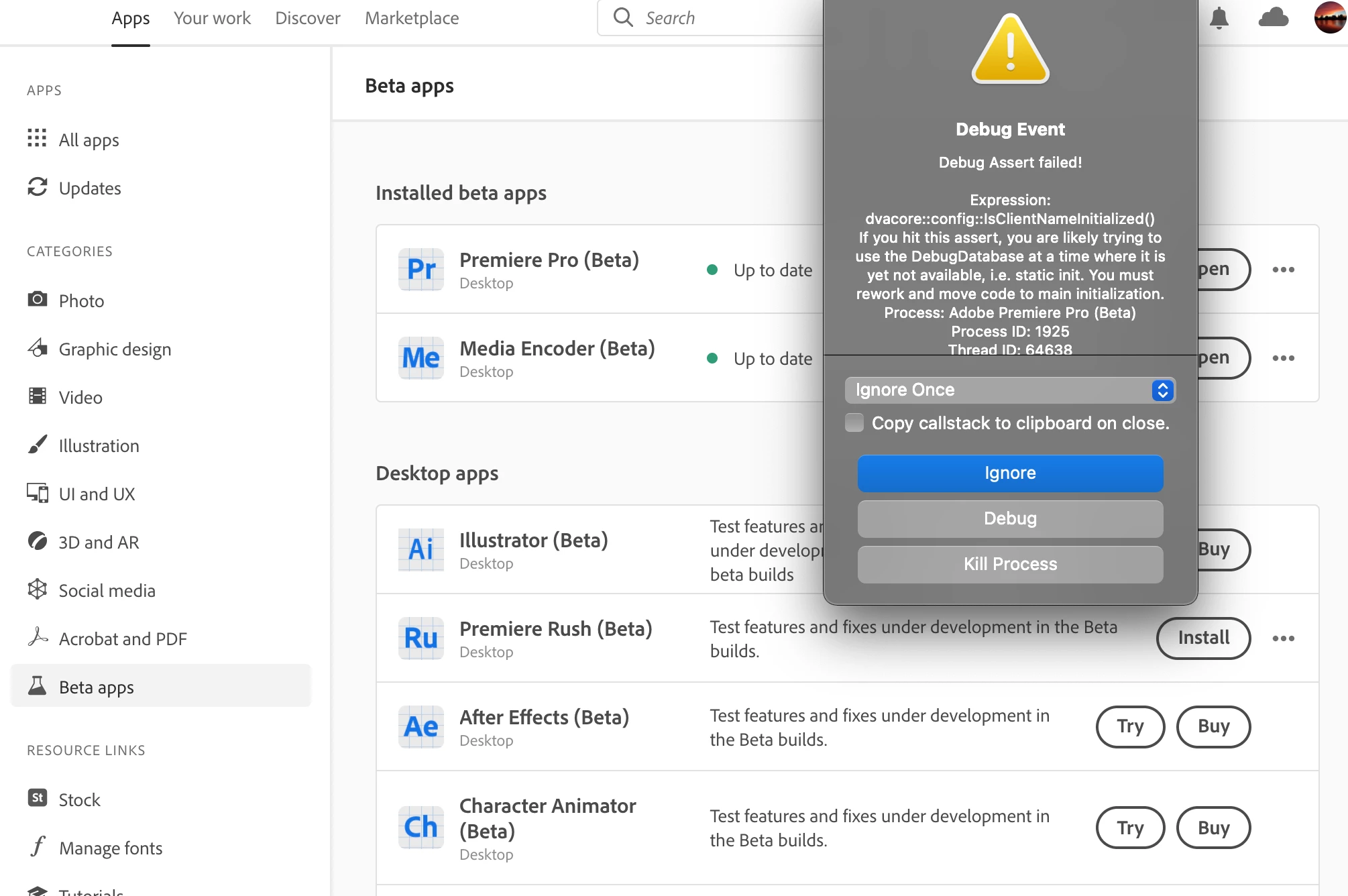Click the Media Encoder (Beta) app icon
The image size is (1348, 896).
(x=421, y=358)
